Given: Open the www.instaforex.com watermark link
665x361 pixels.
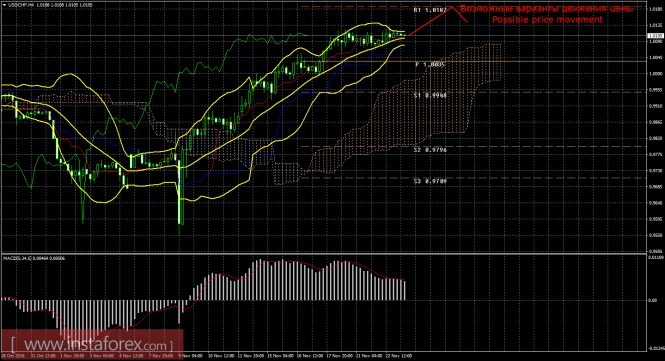Looking at the screenshot, I should click(x=92, y=344).
